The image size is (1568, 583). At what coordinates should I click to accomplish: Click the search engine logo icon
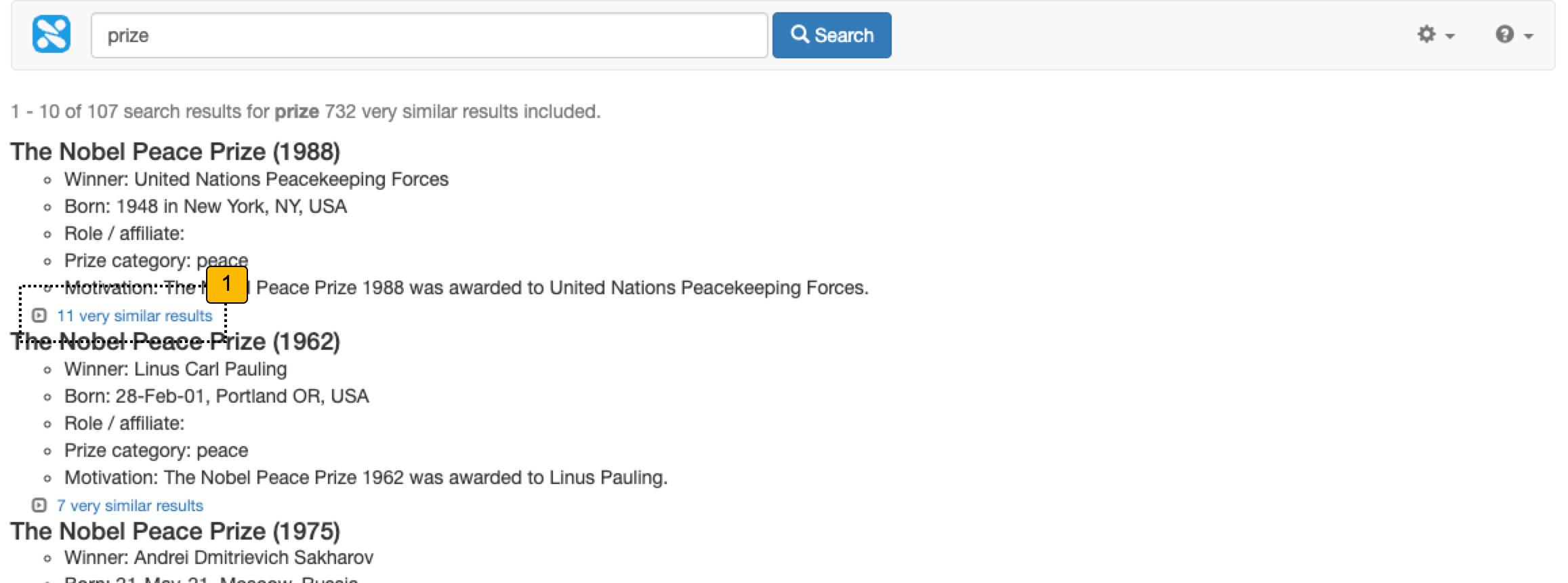pos(51,35)
